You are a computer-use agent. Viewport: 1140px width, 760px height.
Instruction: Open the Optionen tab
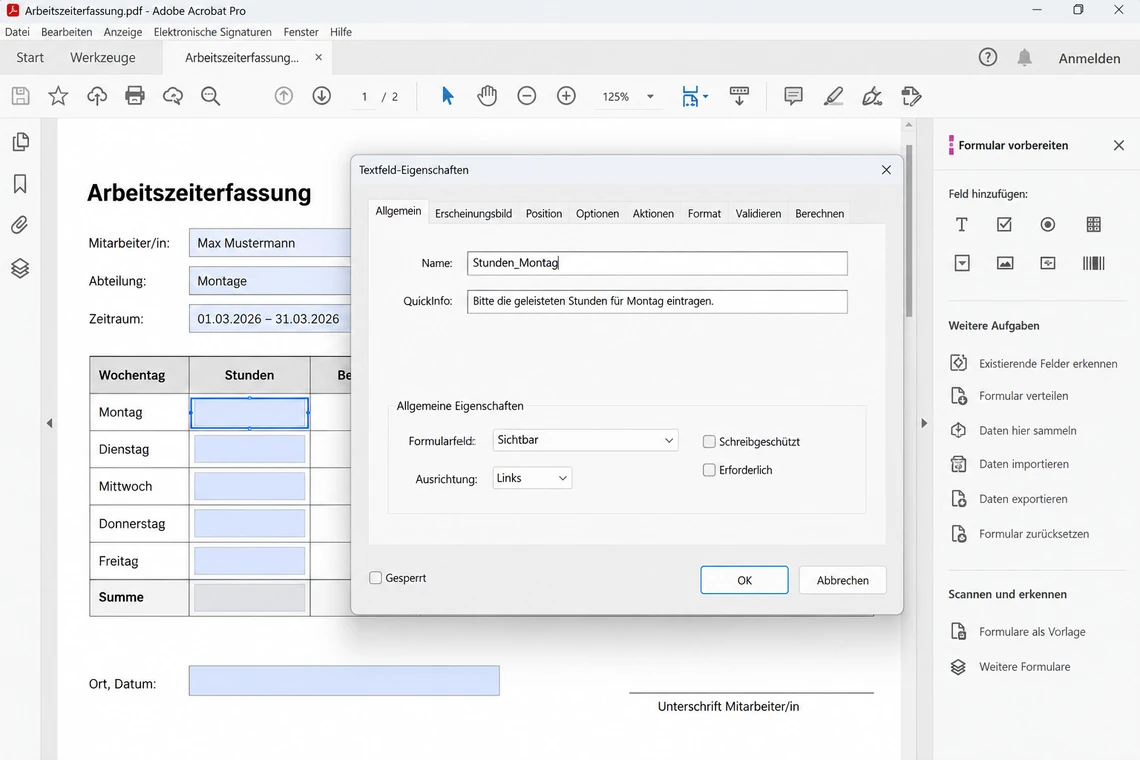[598, 213]
